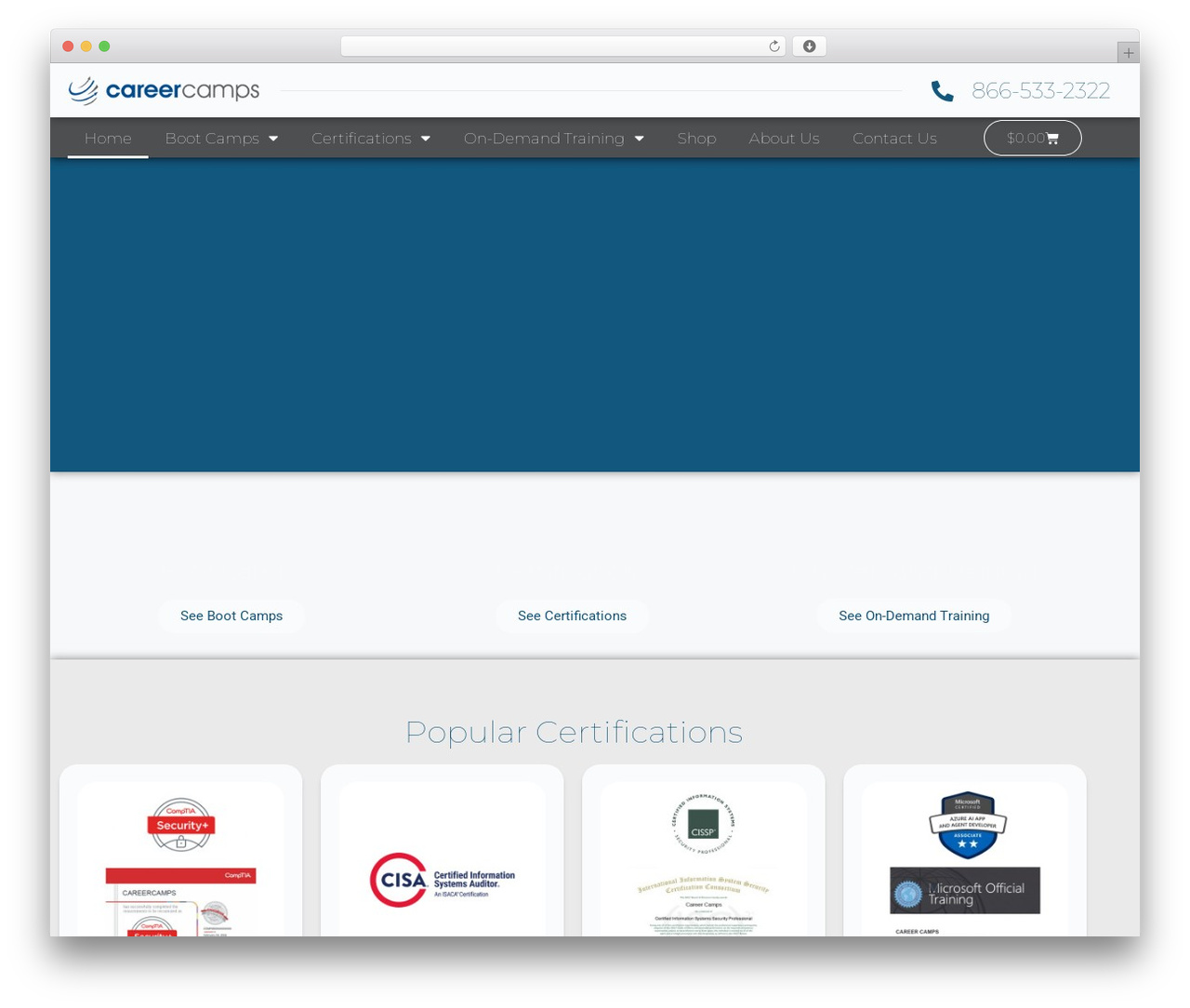Navigate to Contact Us

[x=894, y=139]
